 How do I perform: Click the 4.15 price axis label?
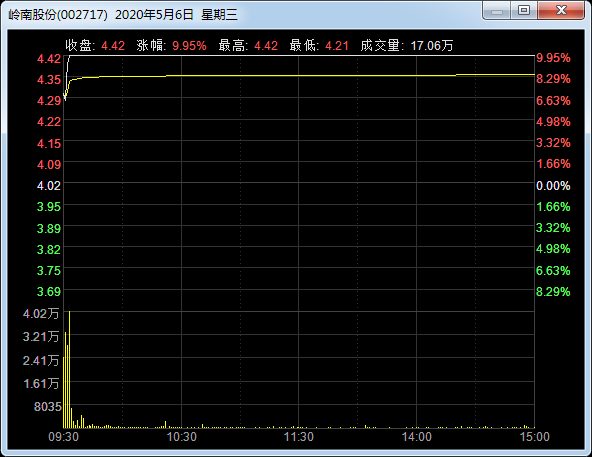(x=49, y=144)
